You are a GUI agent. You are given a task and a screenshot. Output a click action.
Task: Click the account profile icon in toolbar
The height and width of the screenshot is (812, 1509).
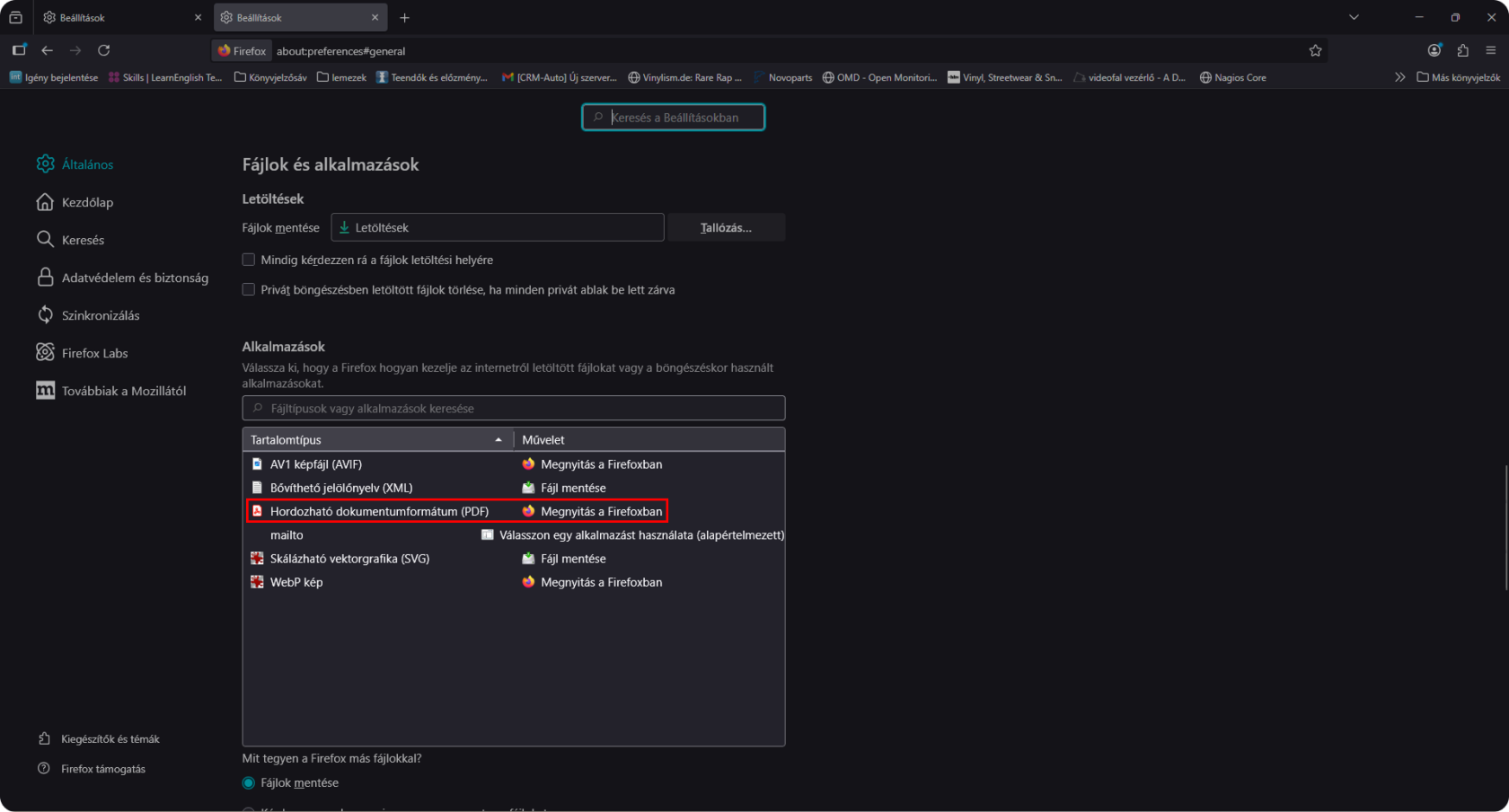[x=1434, y=50]
